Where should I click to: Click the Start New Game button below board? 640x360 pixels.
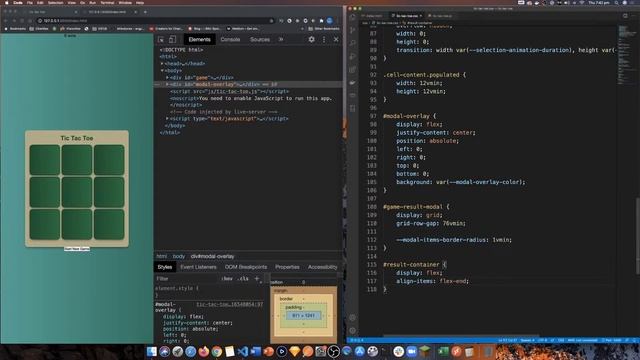[77, 249]
